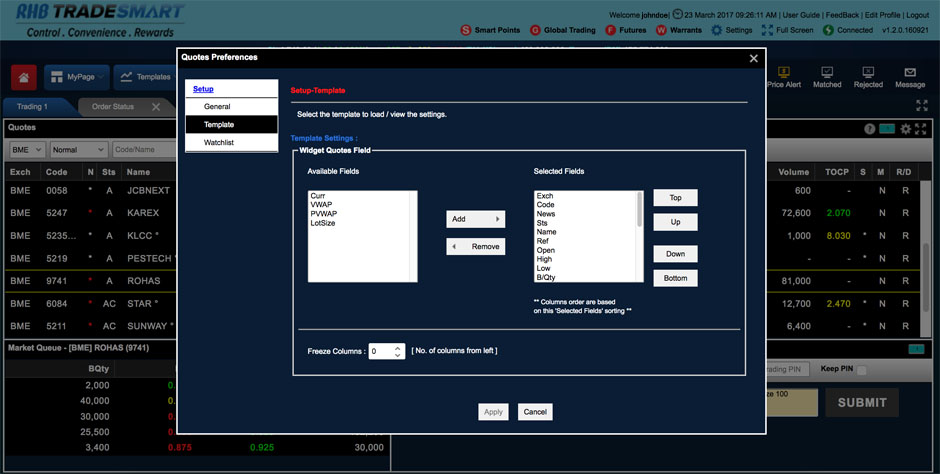
Task: Click the Full Screen icon
Action: pyautogui.click(x=768, y=30)
